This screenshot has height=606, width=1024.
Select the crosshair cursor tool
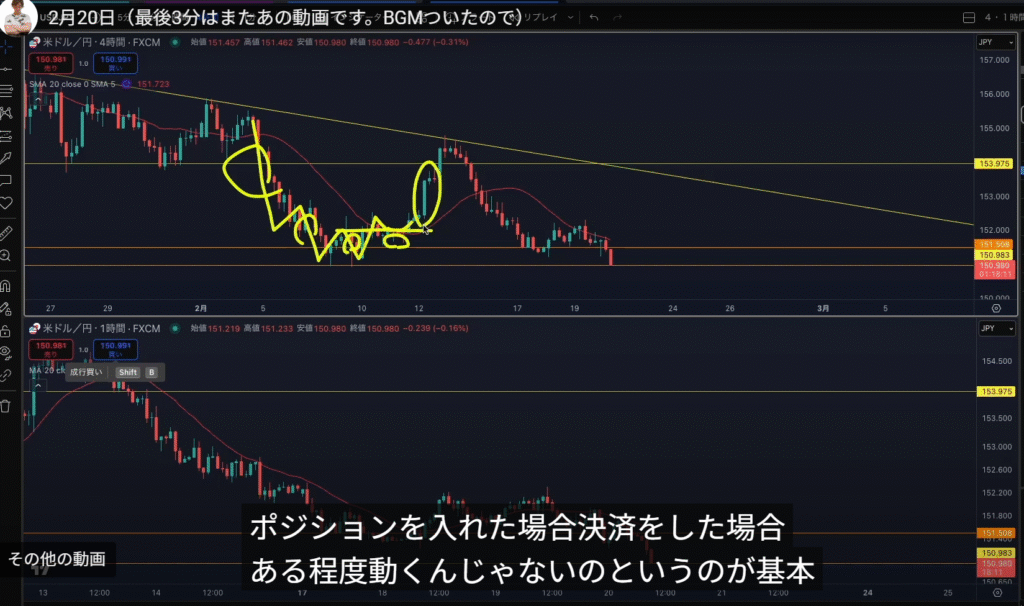pos(6,47)
